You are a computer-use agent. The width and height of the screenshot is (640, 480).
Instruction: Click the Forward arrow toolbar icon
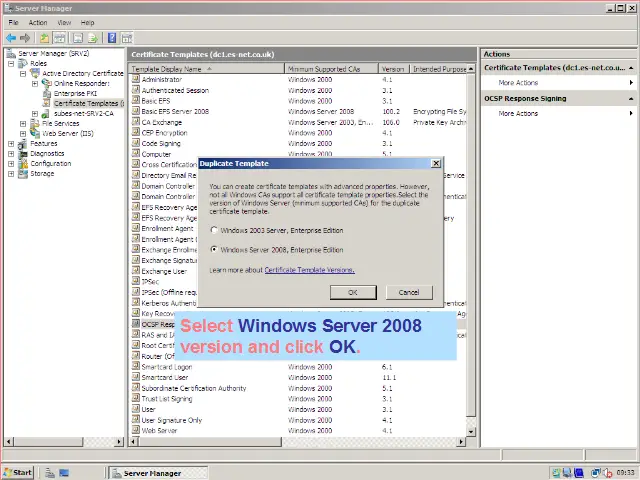[x=24, y=37]
